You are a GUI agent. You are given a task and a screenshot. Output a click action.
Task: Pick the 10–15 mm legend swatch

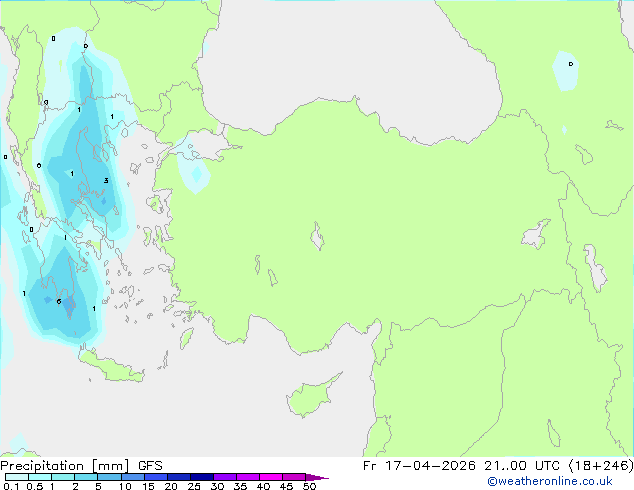(133, 477)
